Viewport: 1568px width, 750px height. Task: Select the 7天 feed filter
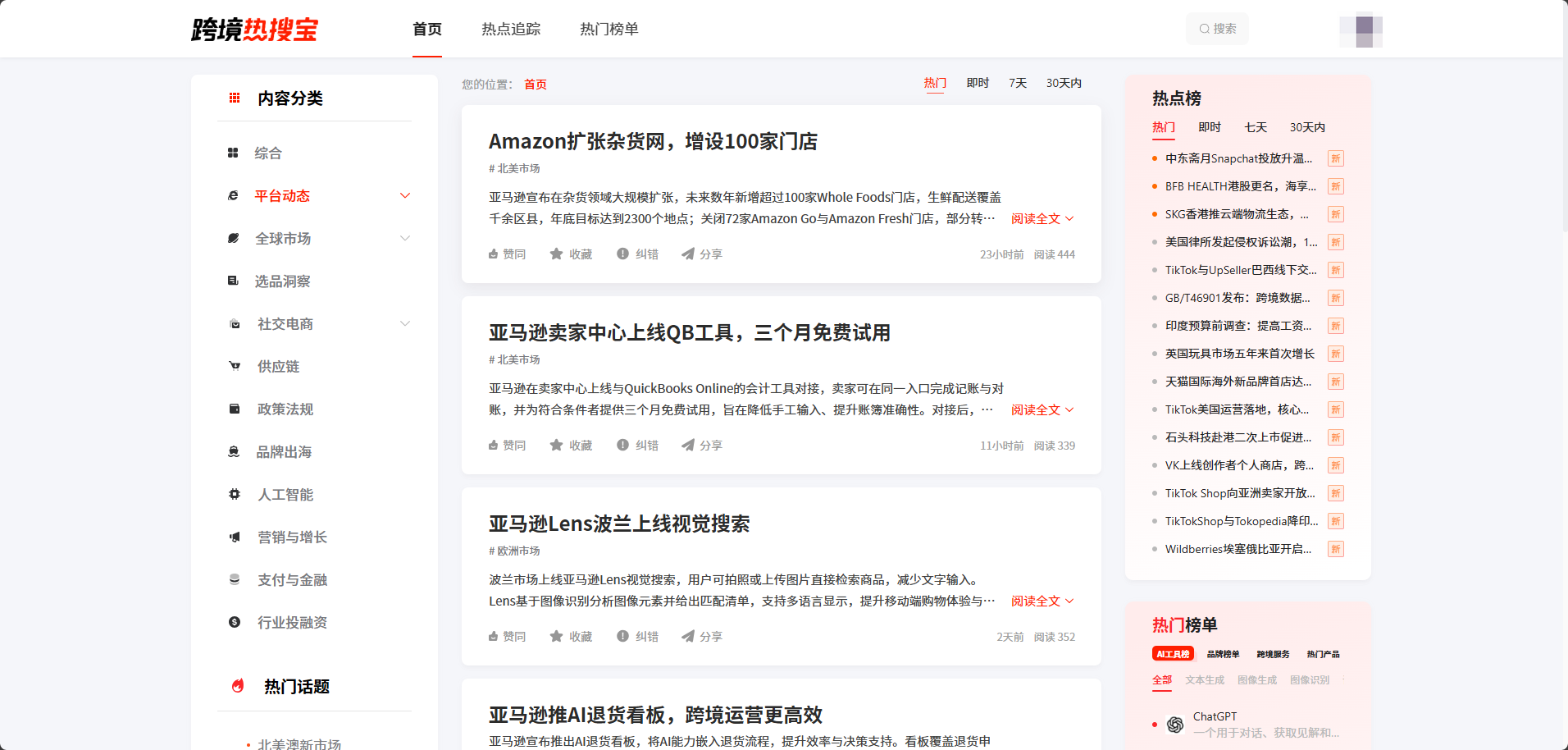coord(1017,84)
